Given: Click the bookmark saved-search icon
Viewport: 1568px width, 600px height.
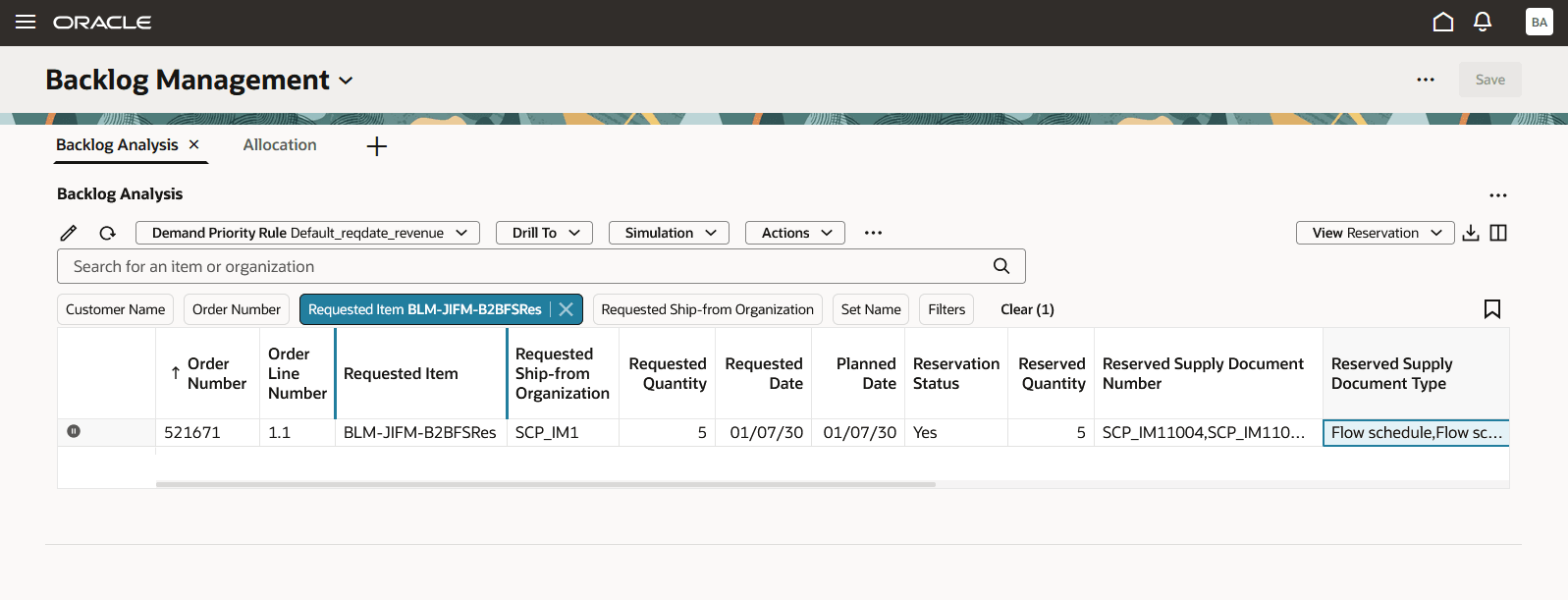Looking at the screenshot, I should coord(1492,309).
